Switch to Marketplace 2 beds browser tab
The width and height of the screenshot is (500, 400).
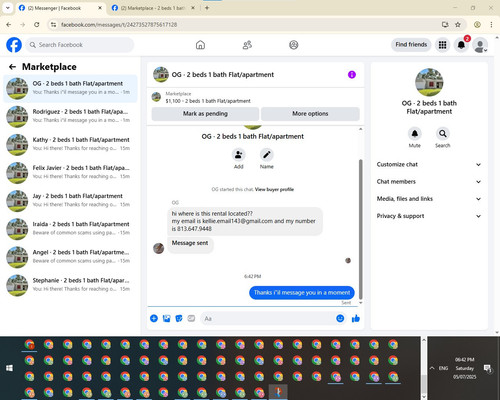[x=153, y=8]
